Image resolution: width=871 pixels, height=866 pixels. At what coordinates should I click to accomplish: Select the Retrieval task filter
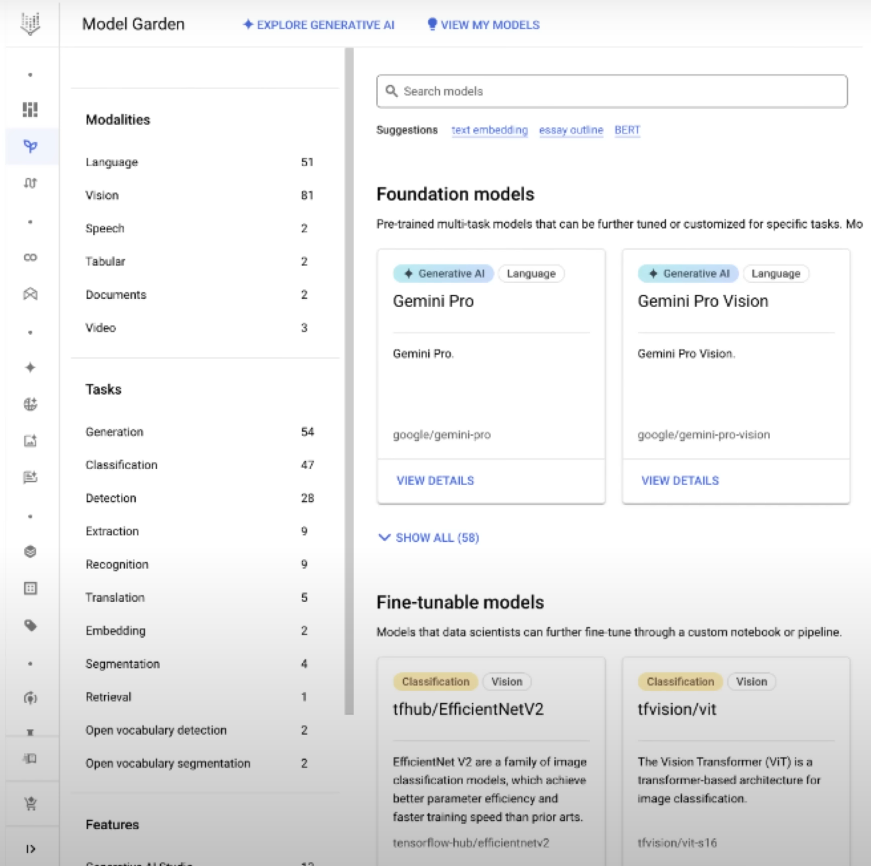click(x=199, y=697)
